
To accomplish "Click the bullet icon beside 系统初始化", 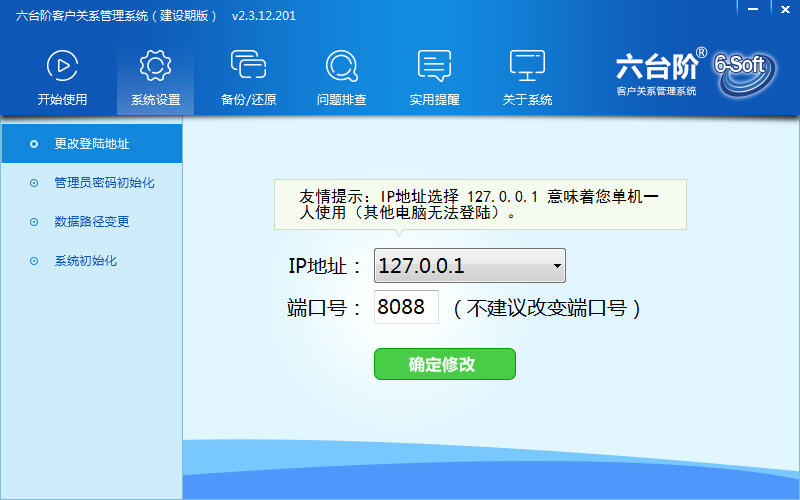I will (x=34, y=261).
